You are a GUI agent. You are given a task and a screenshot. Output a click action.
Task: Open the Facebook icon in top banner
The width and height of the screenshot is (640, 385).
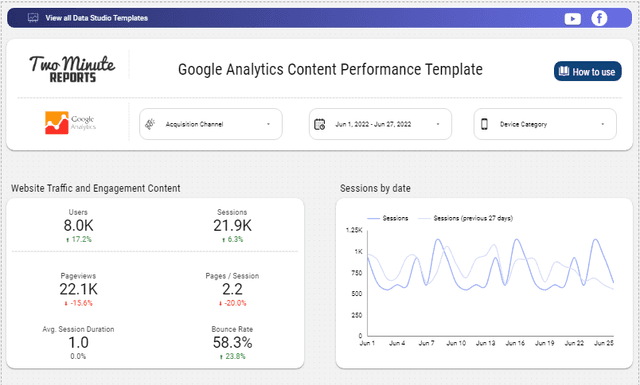coord(599,18)
